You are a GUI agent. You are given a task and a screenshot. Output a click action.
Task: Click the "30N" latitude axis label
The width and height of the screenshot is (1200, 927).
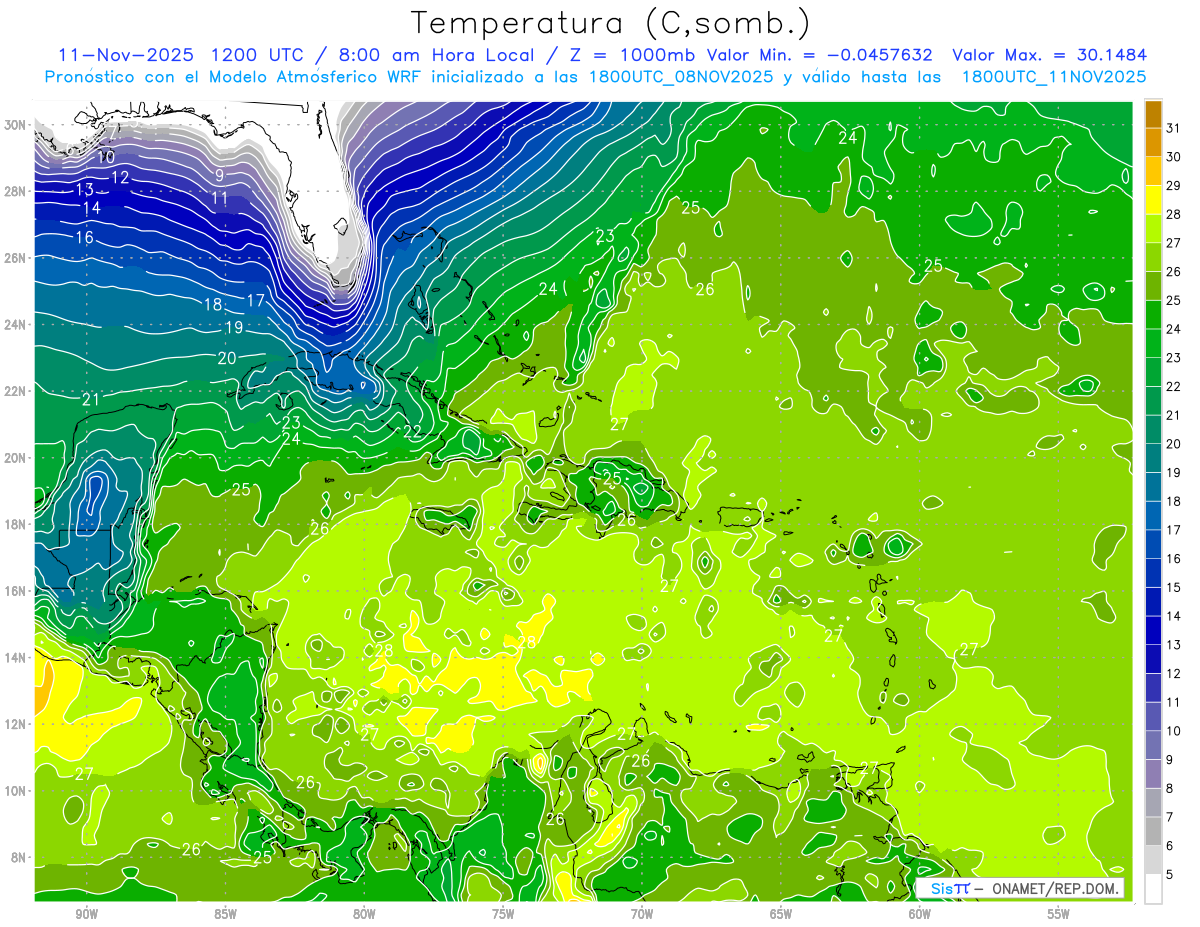pos(15,125)
